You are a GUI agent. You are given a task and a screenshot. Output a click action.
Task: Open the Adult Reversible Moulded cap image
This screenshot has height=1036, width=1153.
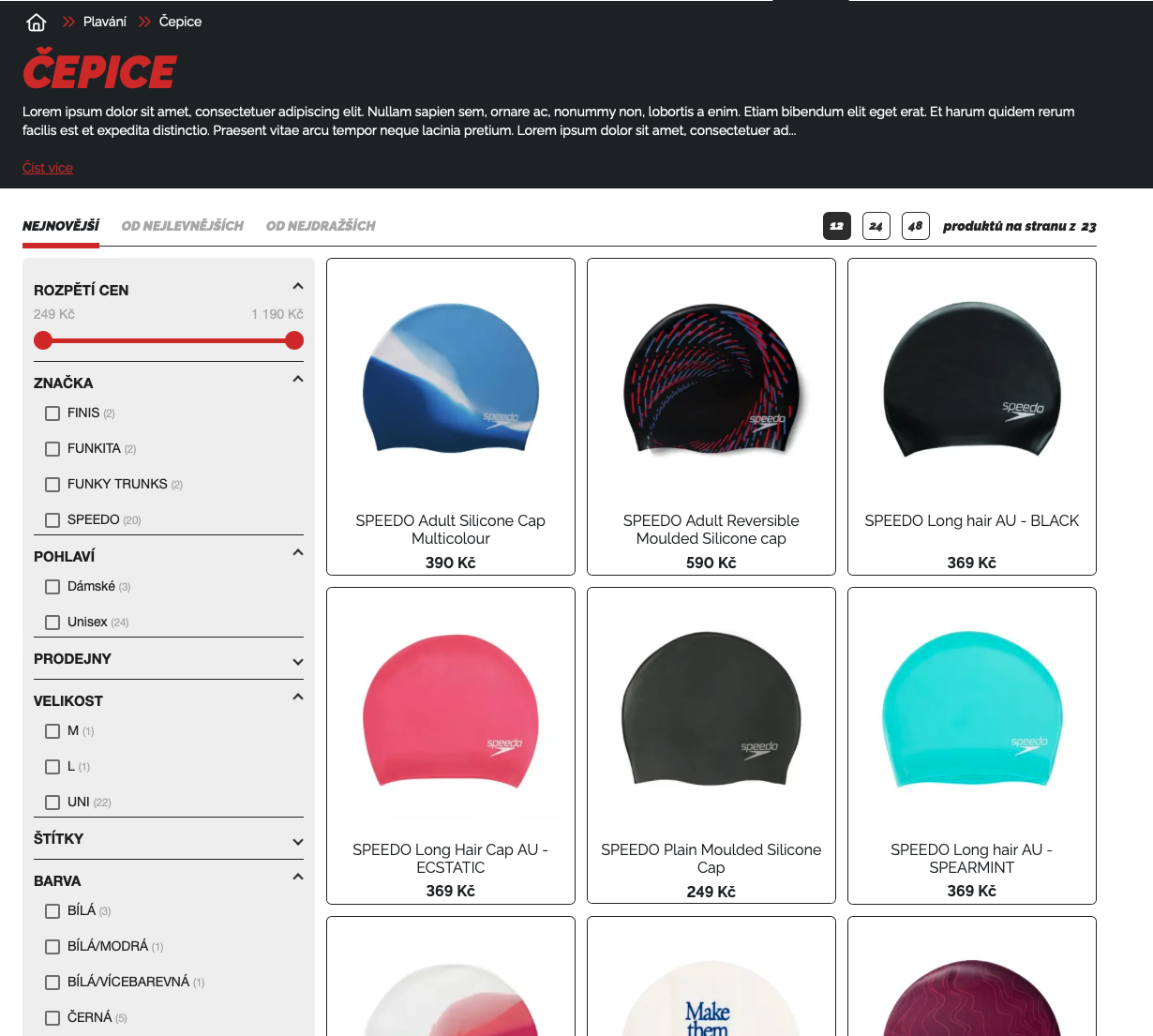[711, 379]
